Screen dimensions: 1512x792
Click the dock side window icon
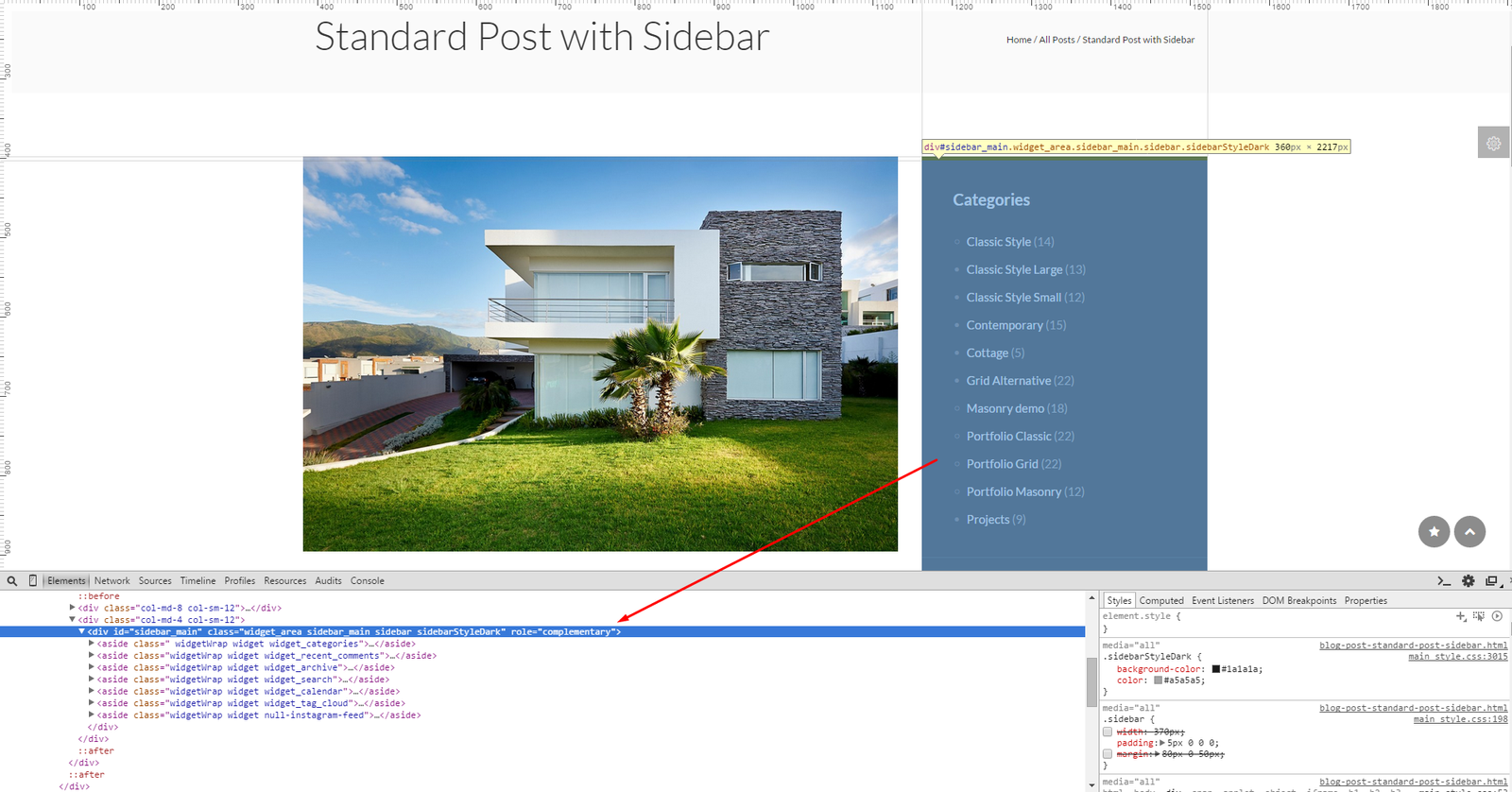point(1492,581)
